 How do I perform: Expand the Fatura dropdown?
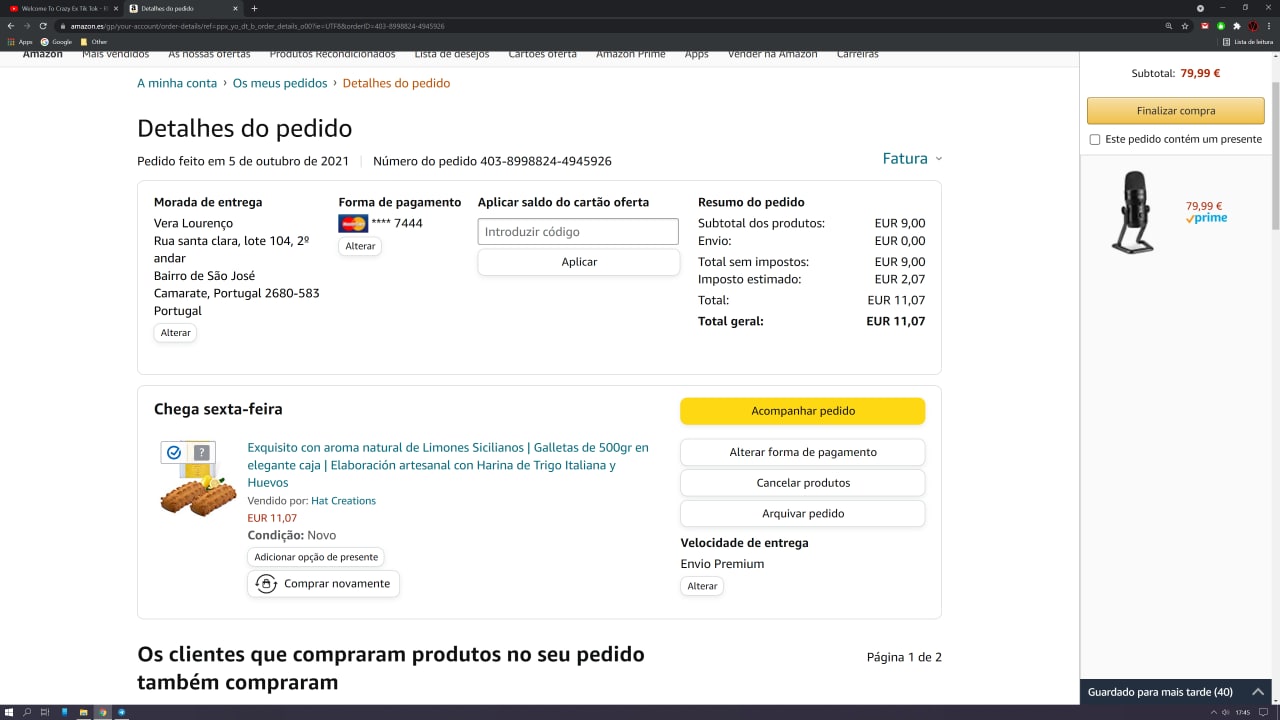(x=912, y=159)
